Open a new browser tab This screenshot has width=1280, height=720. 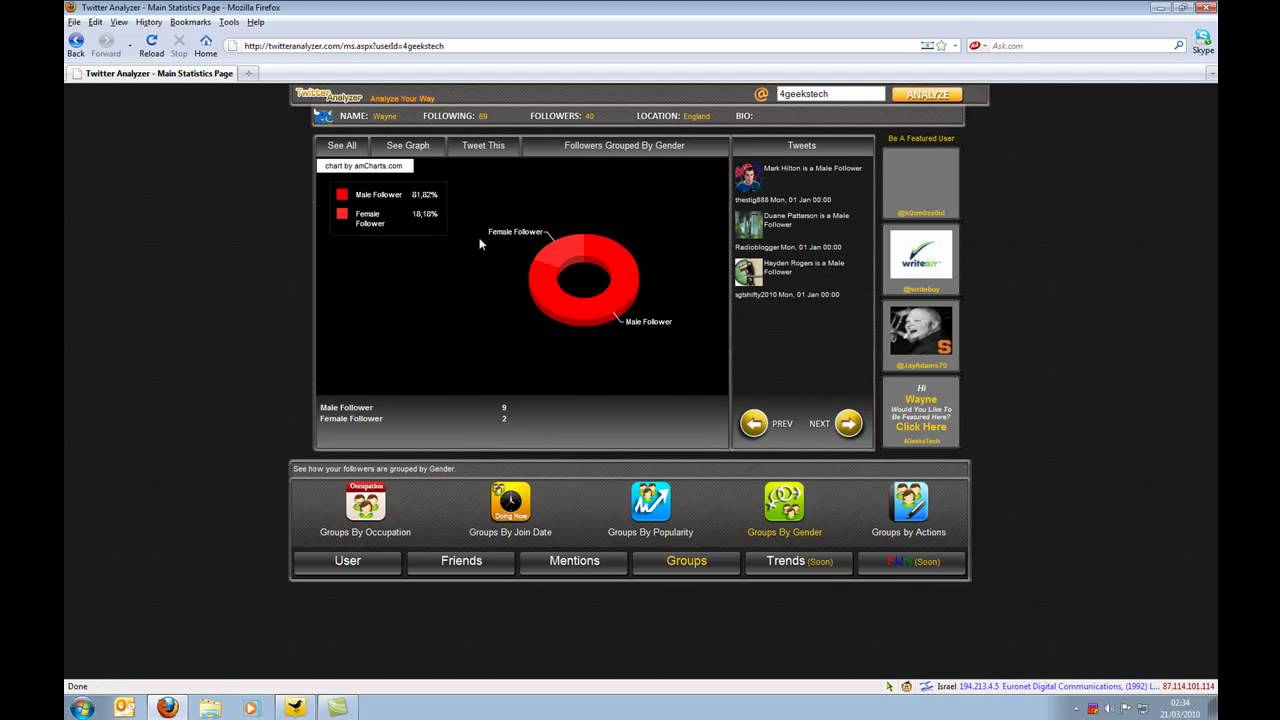point(249,73)
